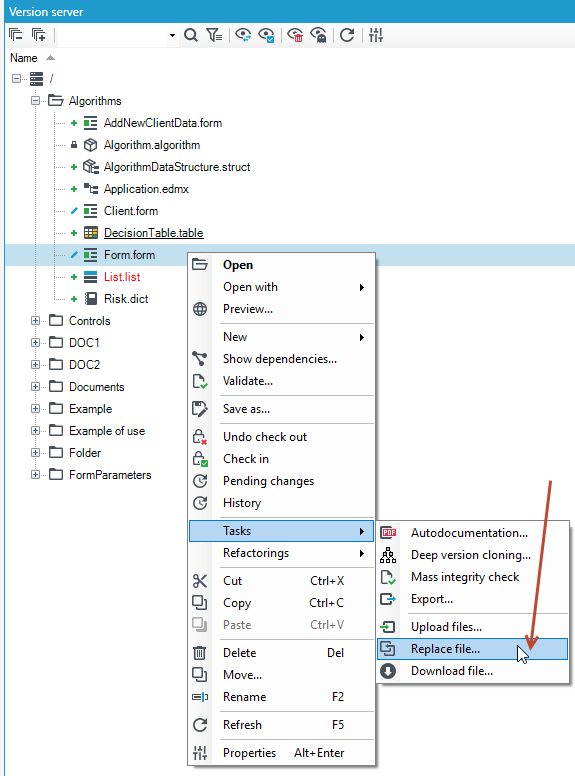Choose Pending changes menu item
The width and height of the screenshot is (575, 776).
click(282, 481)
